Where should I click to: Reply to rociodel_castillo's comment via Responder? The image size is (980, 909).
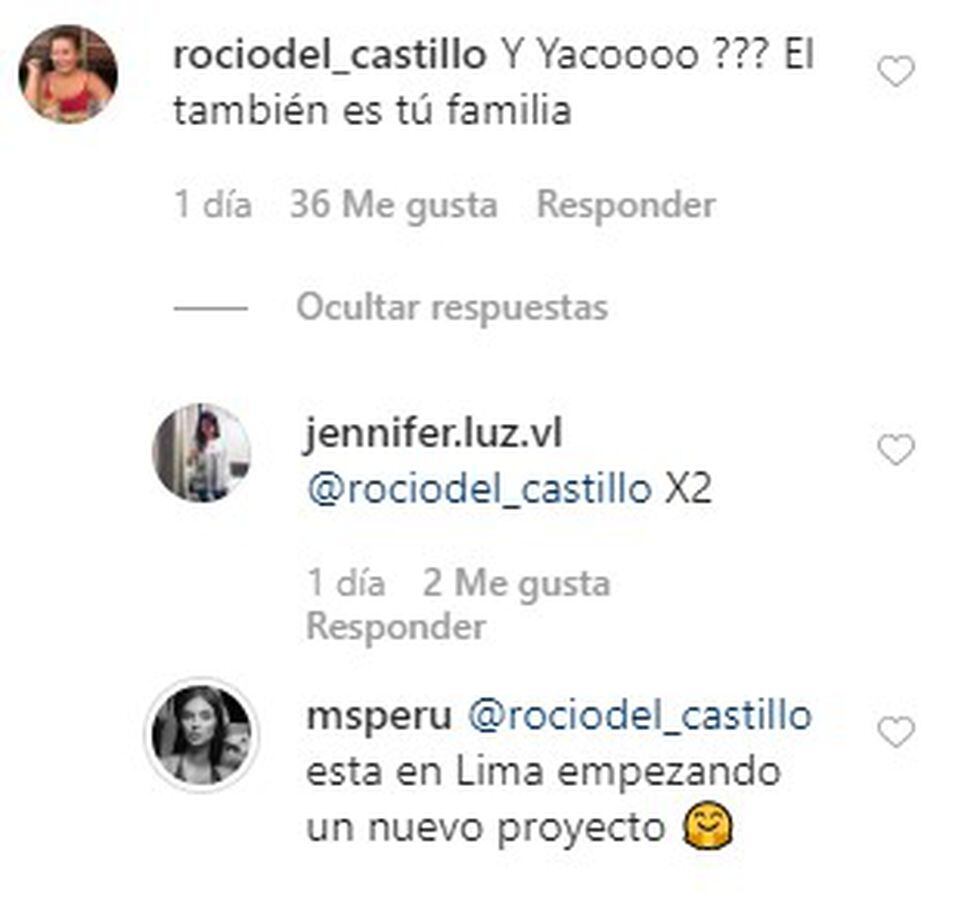tap(626, 204)
